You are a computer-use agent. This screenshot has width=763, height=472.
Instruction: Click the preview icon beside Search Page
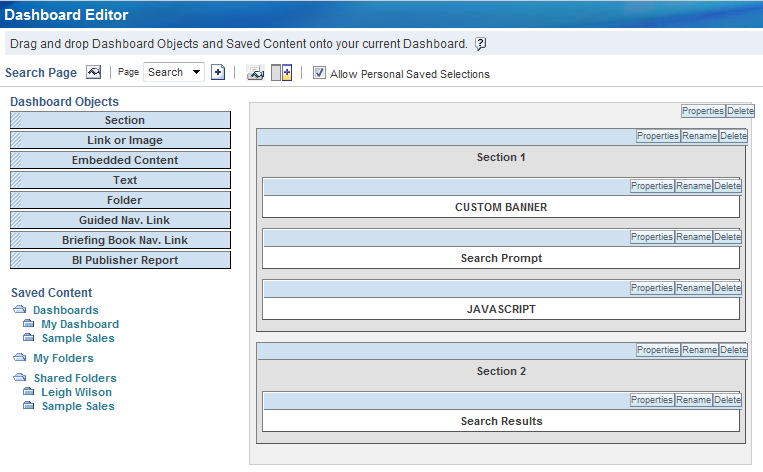tap(94, 72)
